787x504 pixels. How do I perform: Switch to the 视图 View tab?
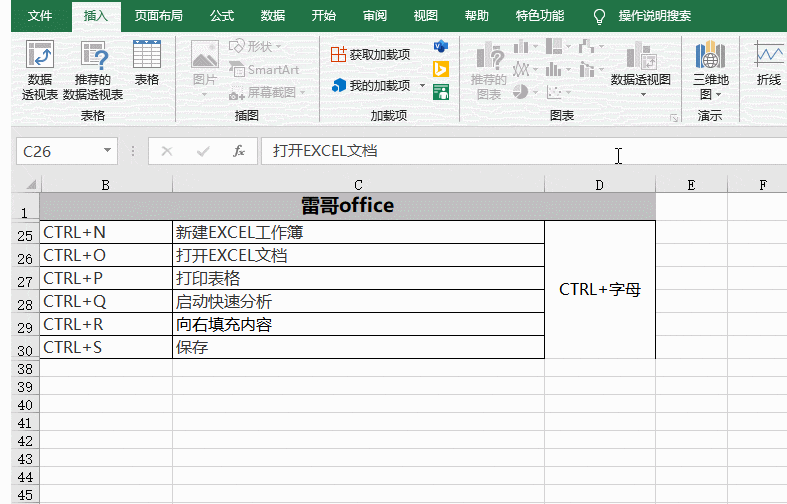(x=426, y=16)
